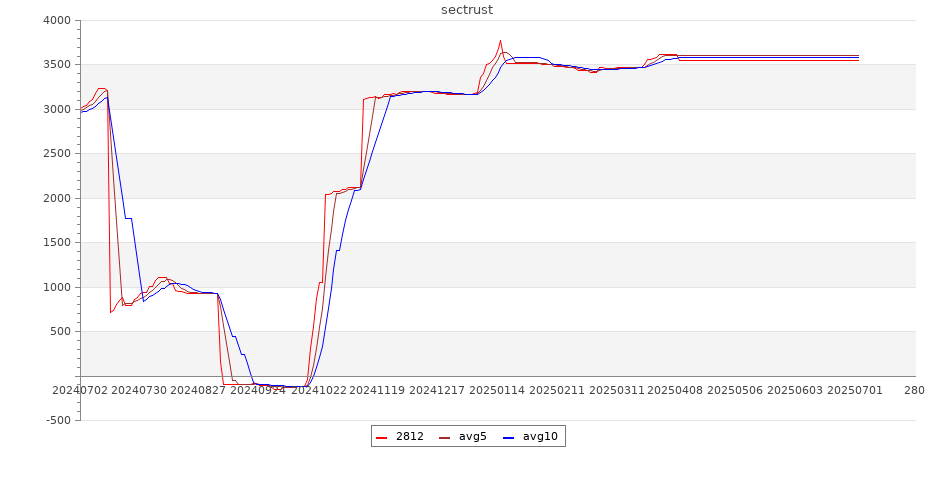Screen dimensions: 935x500
Task: Click the 2000 y-axis value label
Action: click(57, 198)
